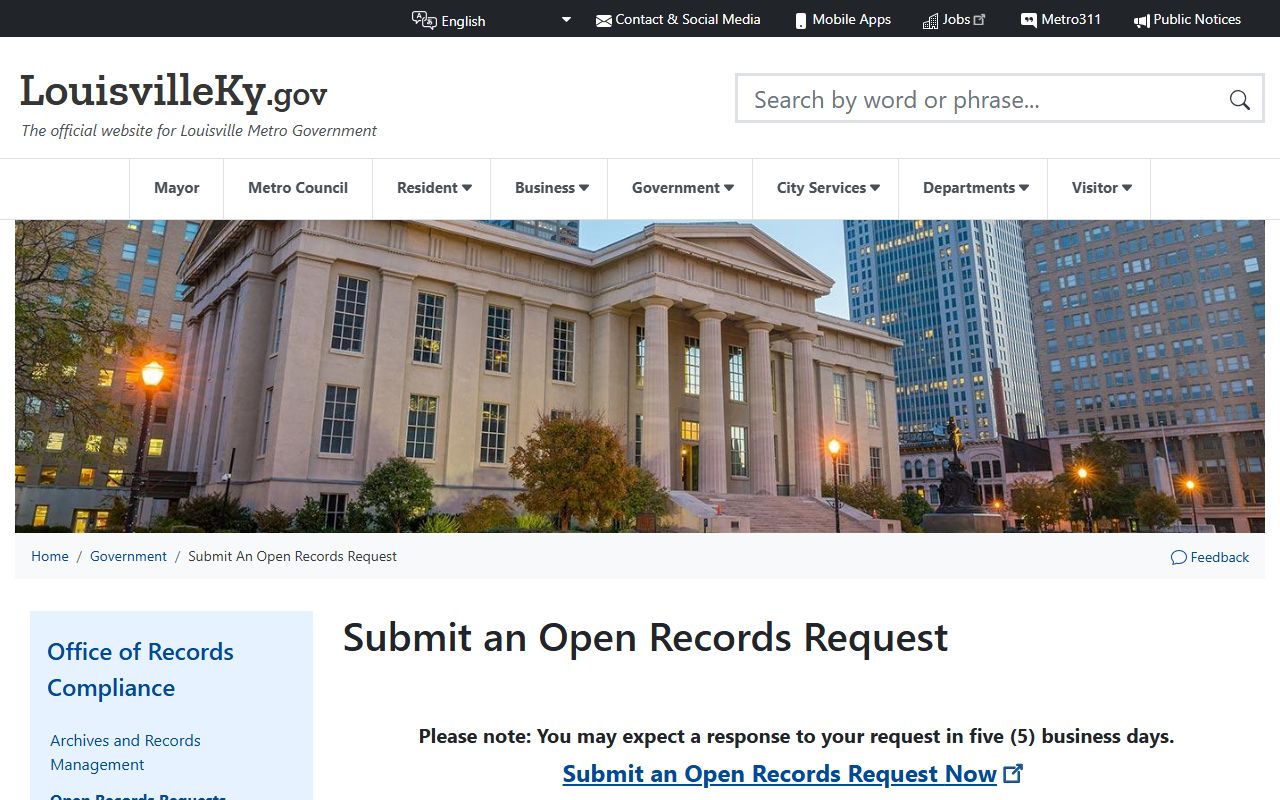Open the English language dropdown
Viewport: 1280px width, 800px height.
coord(506,20)
